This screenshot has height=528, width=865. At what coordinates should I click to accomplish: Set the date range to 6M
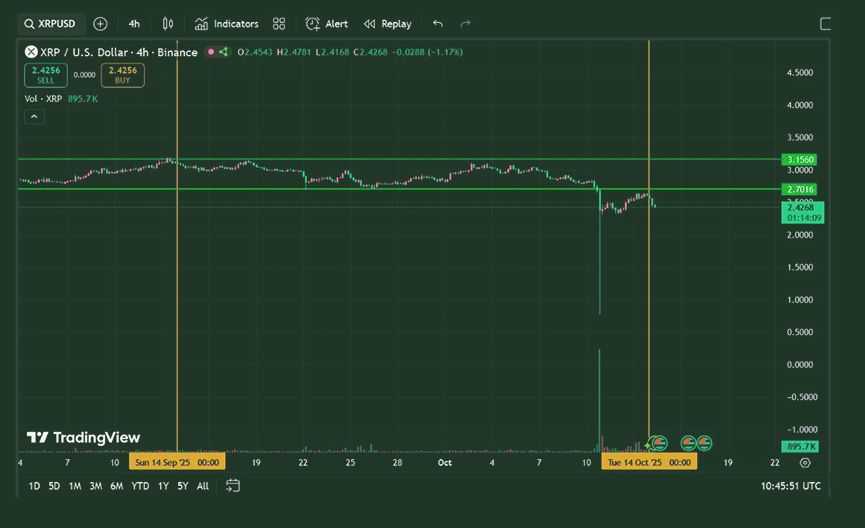pos(116,486)
